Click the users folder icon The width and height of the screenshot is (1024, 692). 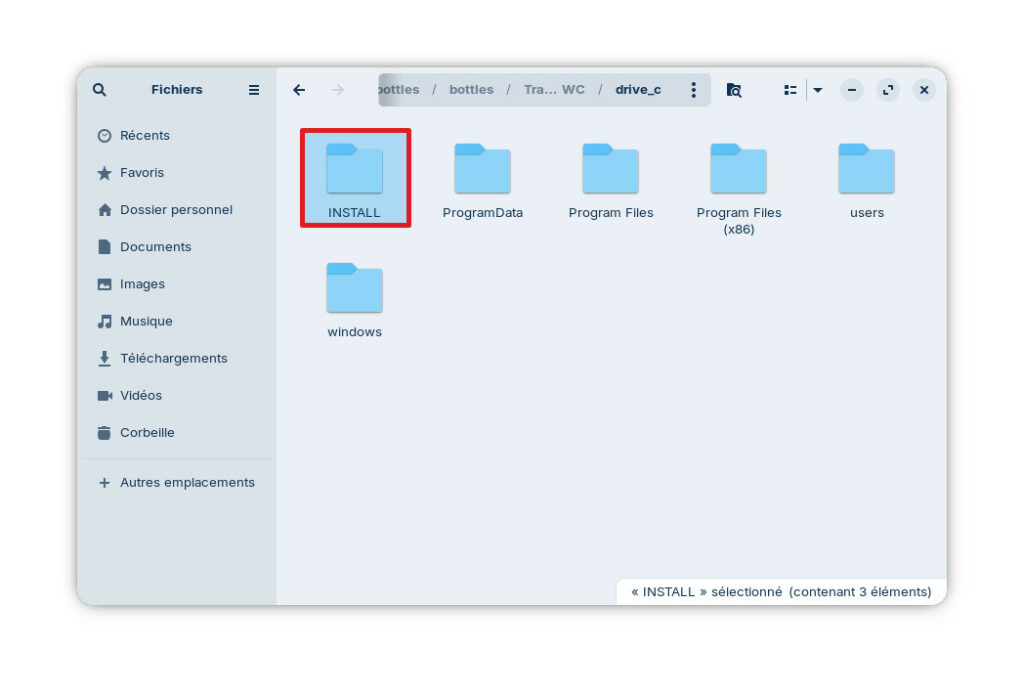[x=866, y=170]
